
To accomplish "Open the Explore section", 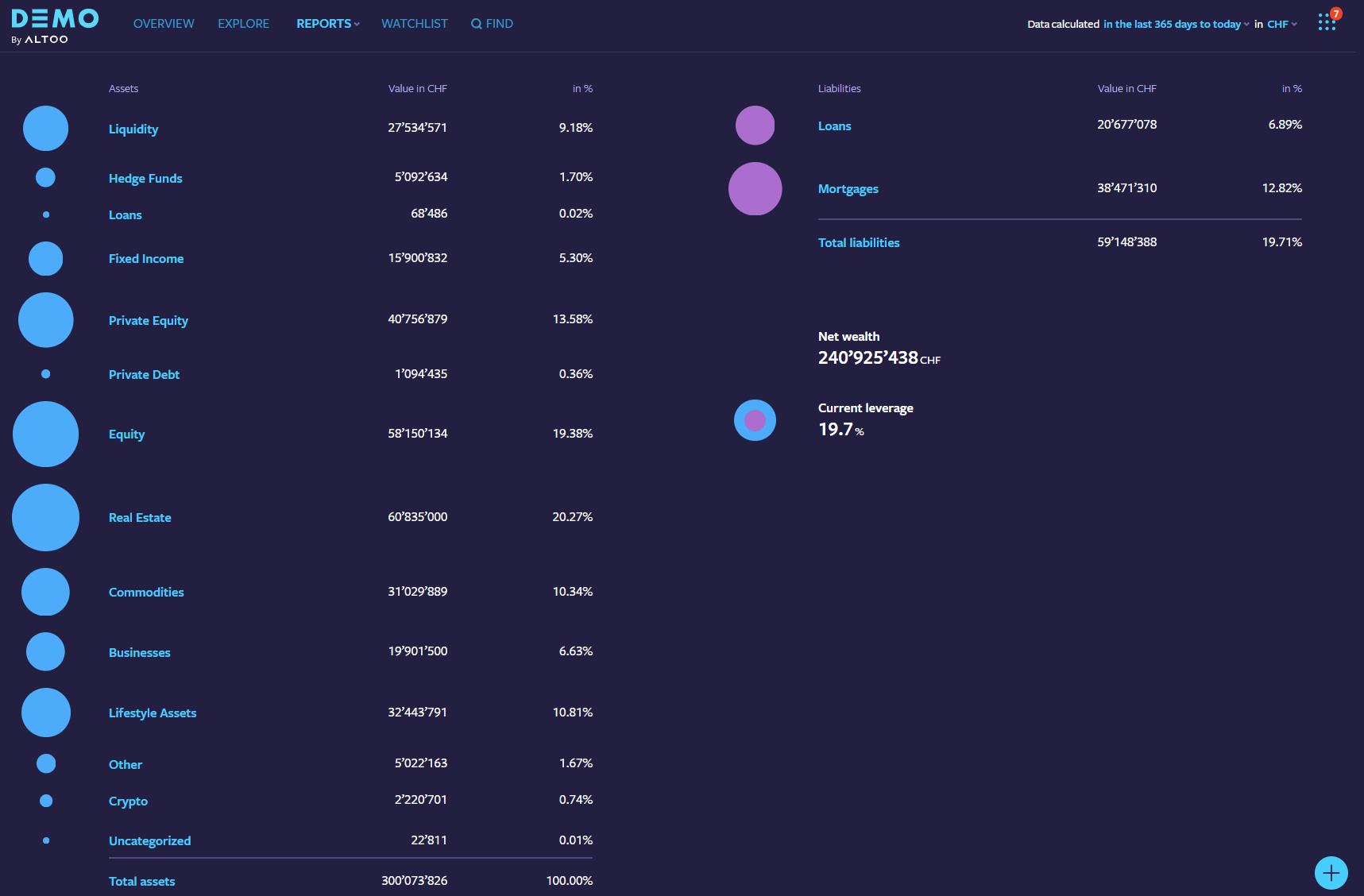I will tap(243, 24).
